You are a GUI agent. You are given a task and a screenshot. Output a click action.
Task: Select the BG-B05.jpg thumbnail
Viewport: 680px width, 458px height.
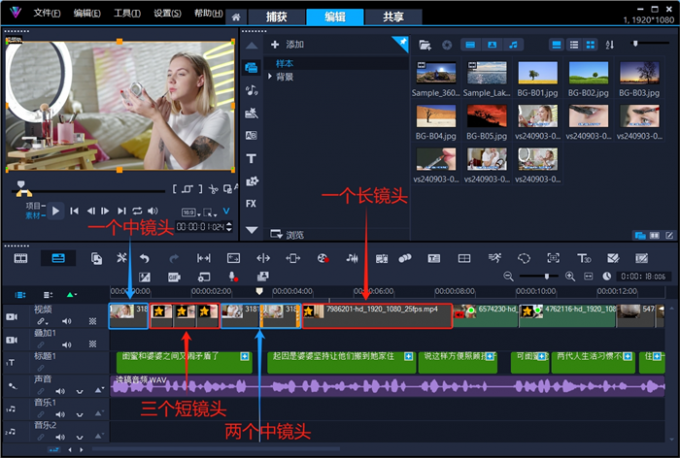point(487,116)
